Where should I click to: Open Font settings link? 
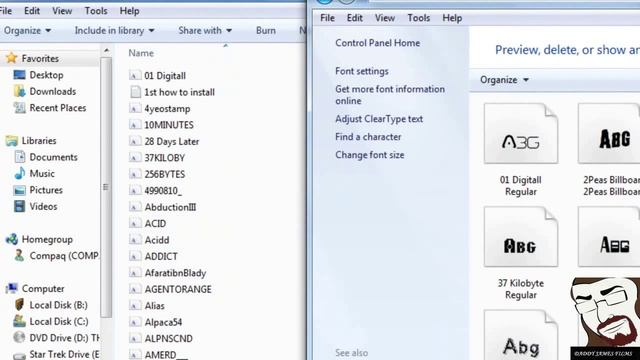tap(362, 71)
